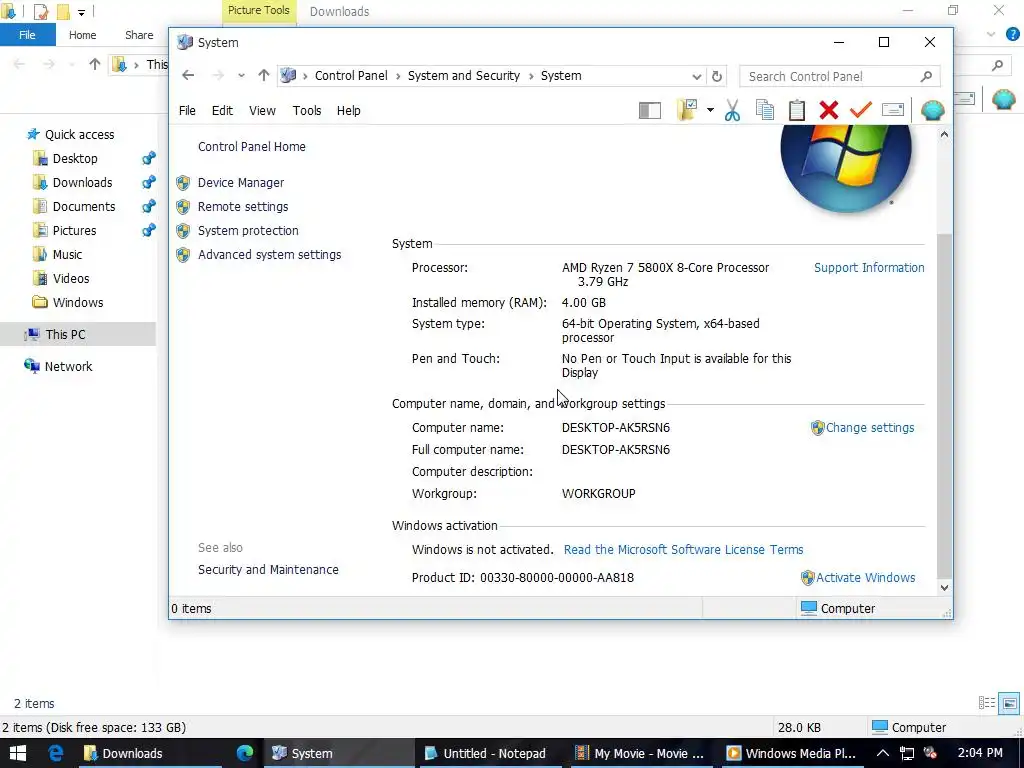The image size is (1024, 768).
Task: Select Pictures in Quick access
Action: tap(74, 231)
